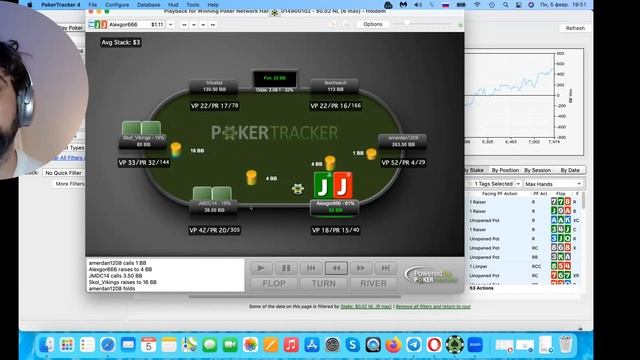Switch to By Date tab
640x360 pixels.
(570, 170)
